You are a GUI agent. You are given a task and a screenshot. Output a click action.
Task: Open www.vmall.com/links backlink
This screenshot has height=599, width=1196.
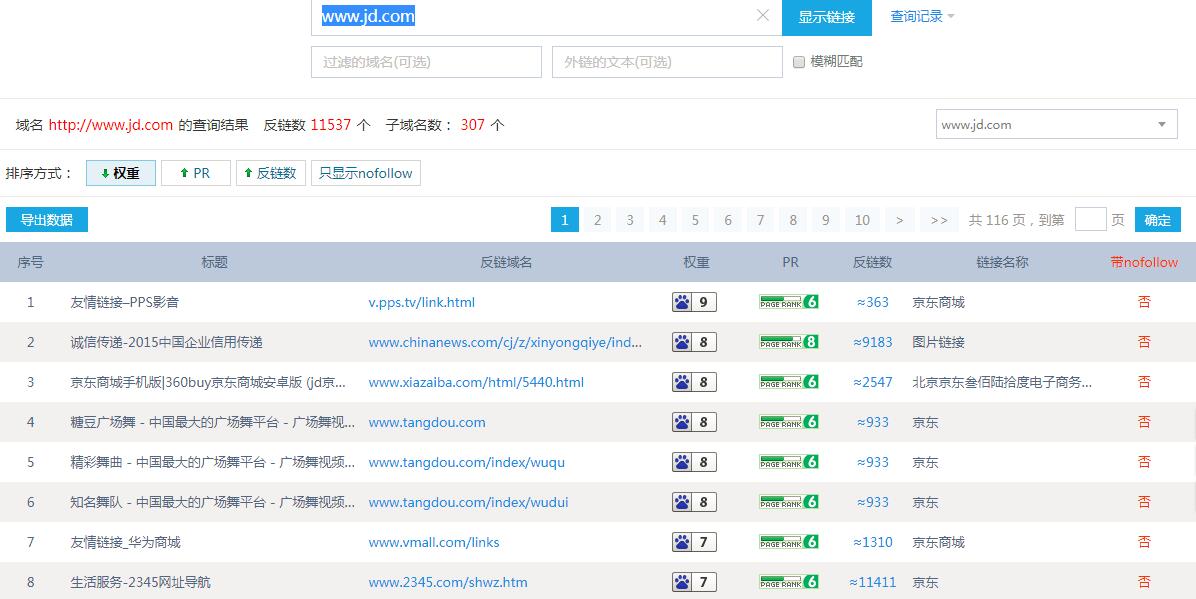(434, 543)
